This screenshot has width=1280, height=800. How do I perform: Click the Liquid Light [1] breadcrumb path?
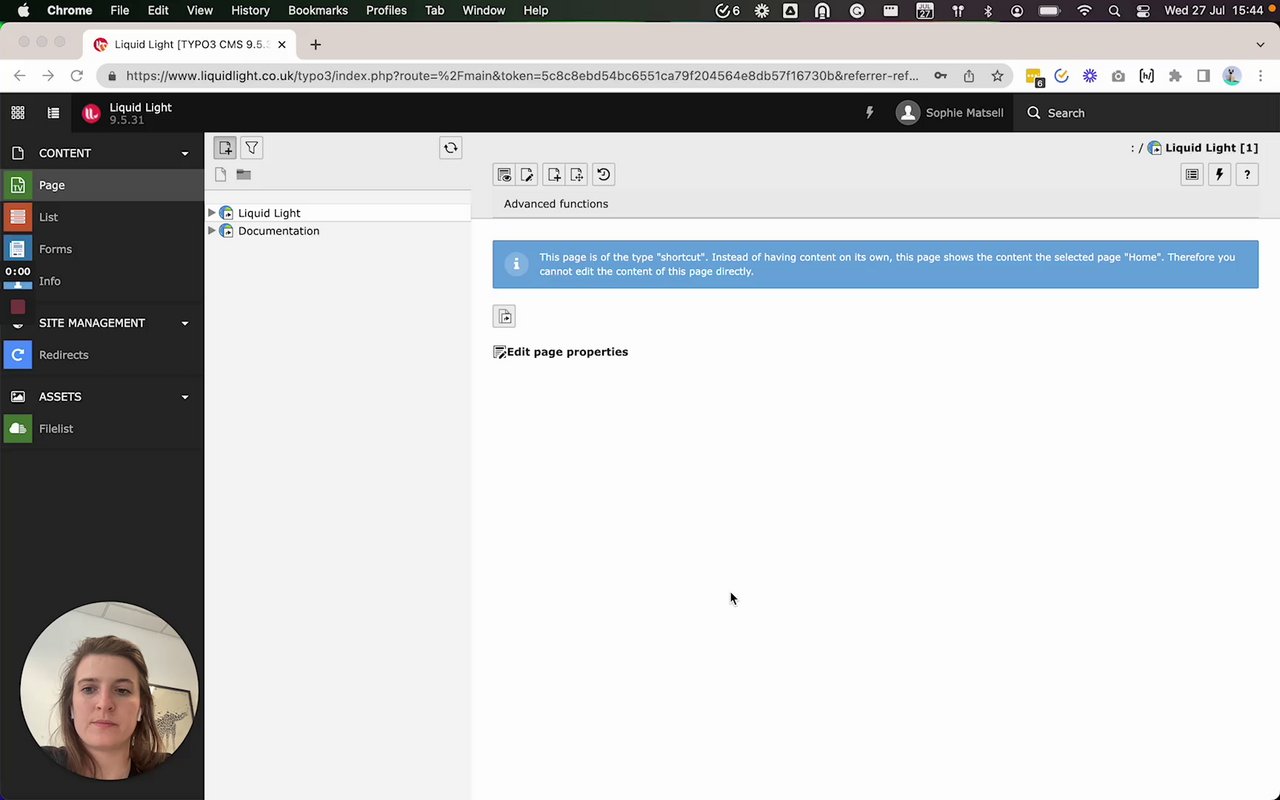pos(1211,148)
